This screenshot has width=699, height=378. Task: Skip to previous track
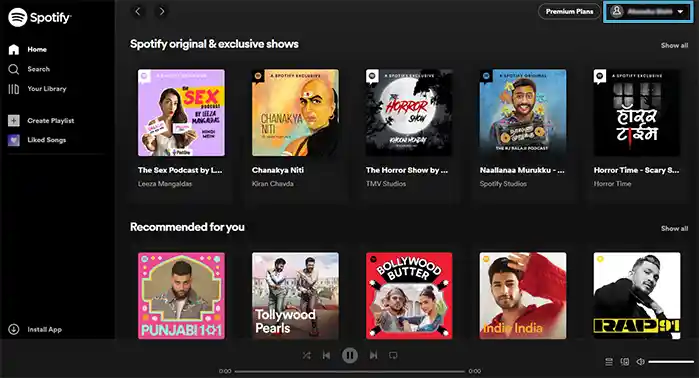pyautogui.click(x=326, y=355)
